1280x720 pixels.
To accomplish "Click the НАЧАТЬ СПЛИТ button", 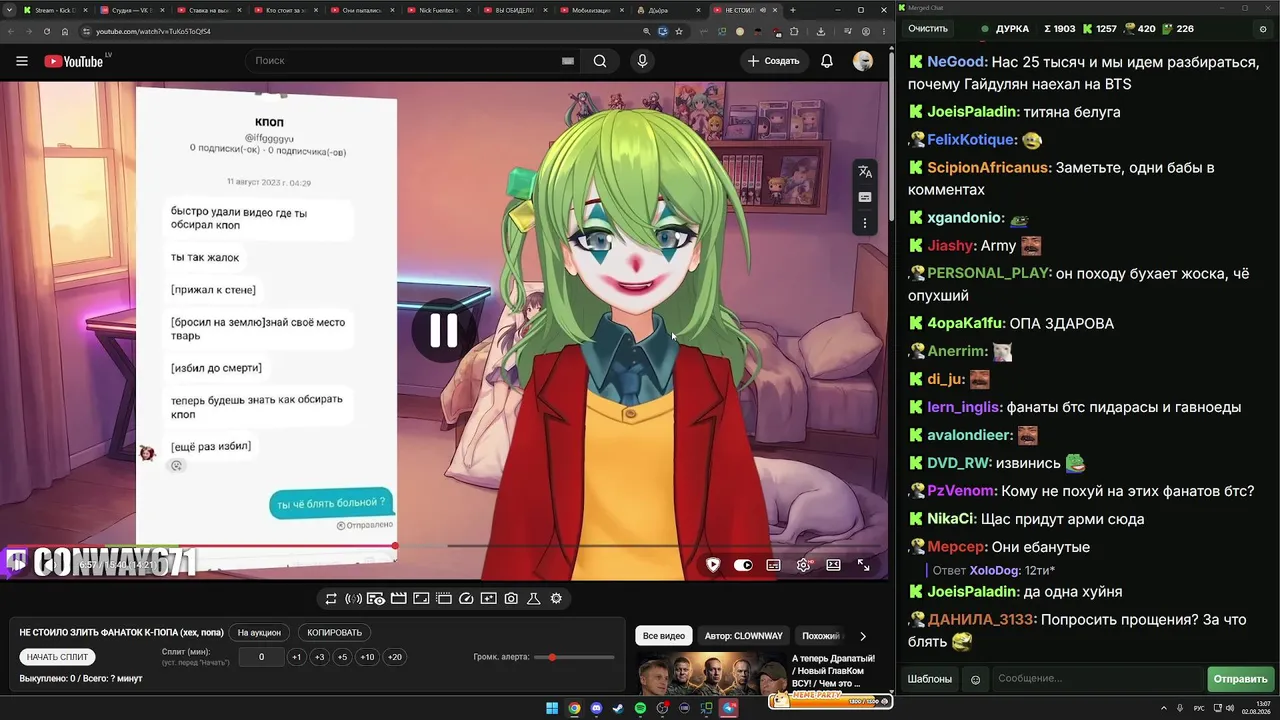I will click(x=58, y=657).
